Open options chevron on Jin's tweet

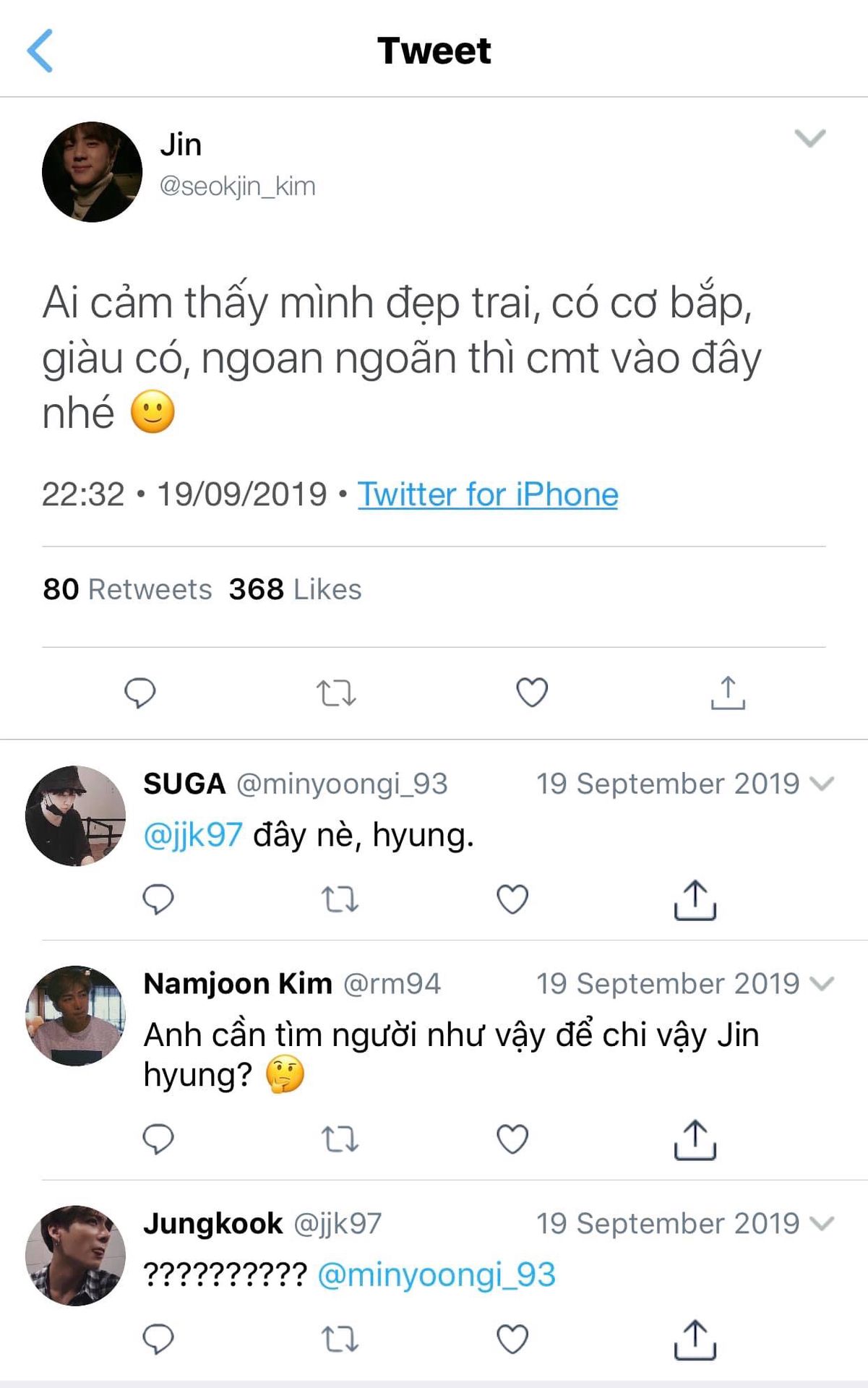click(x=809, y=138)
